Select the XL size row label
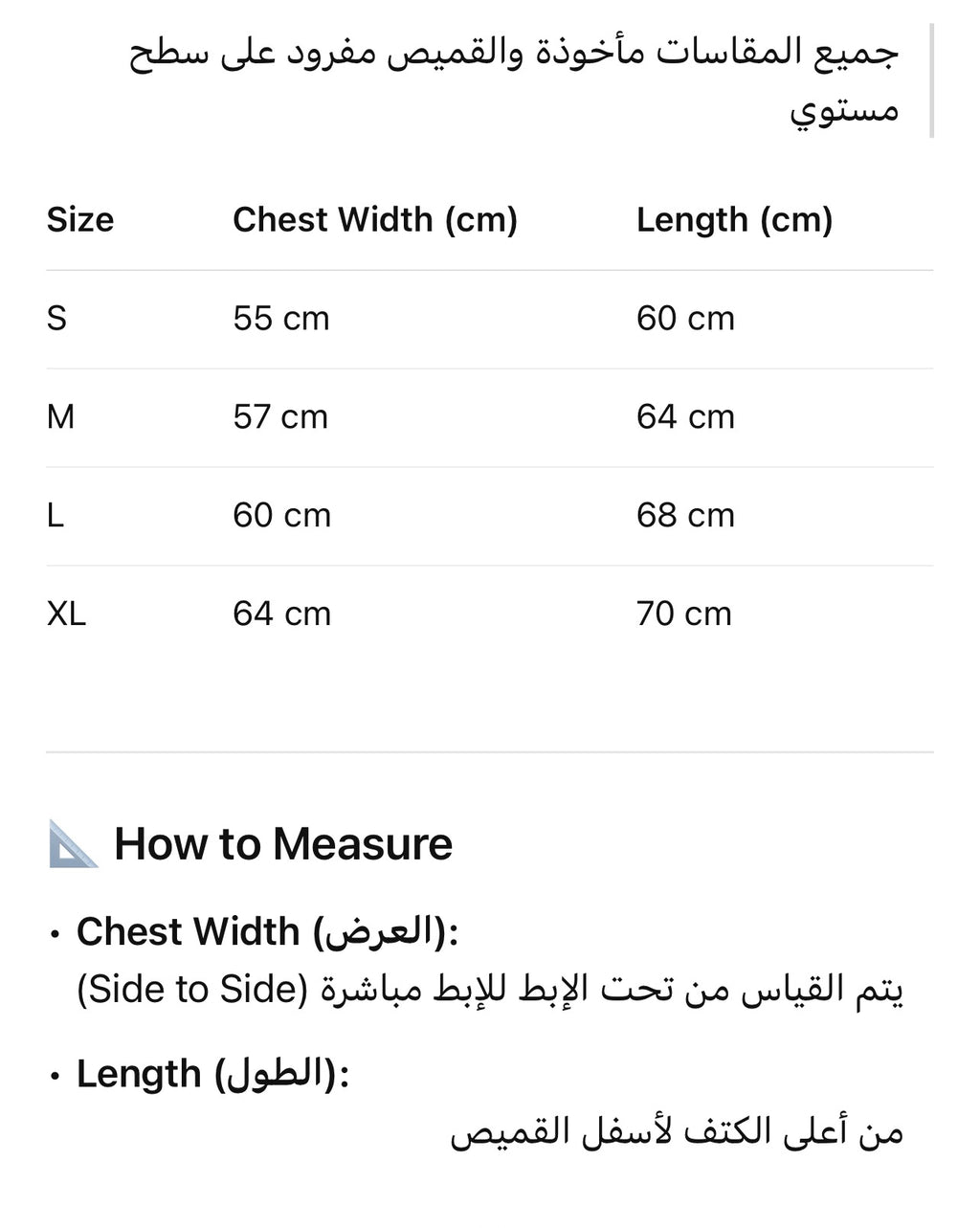 (x=66, y=614)
